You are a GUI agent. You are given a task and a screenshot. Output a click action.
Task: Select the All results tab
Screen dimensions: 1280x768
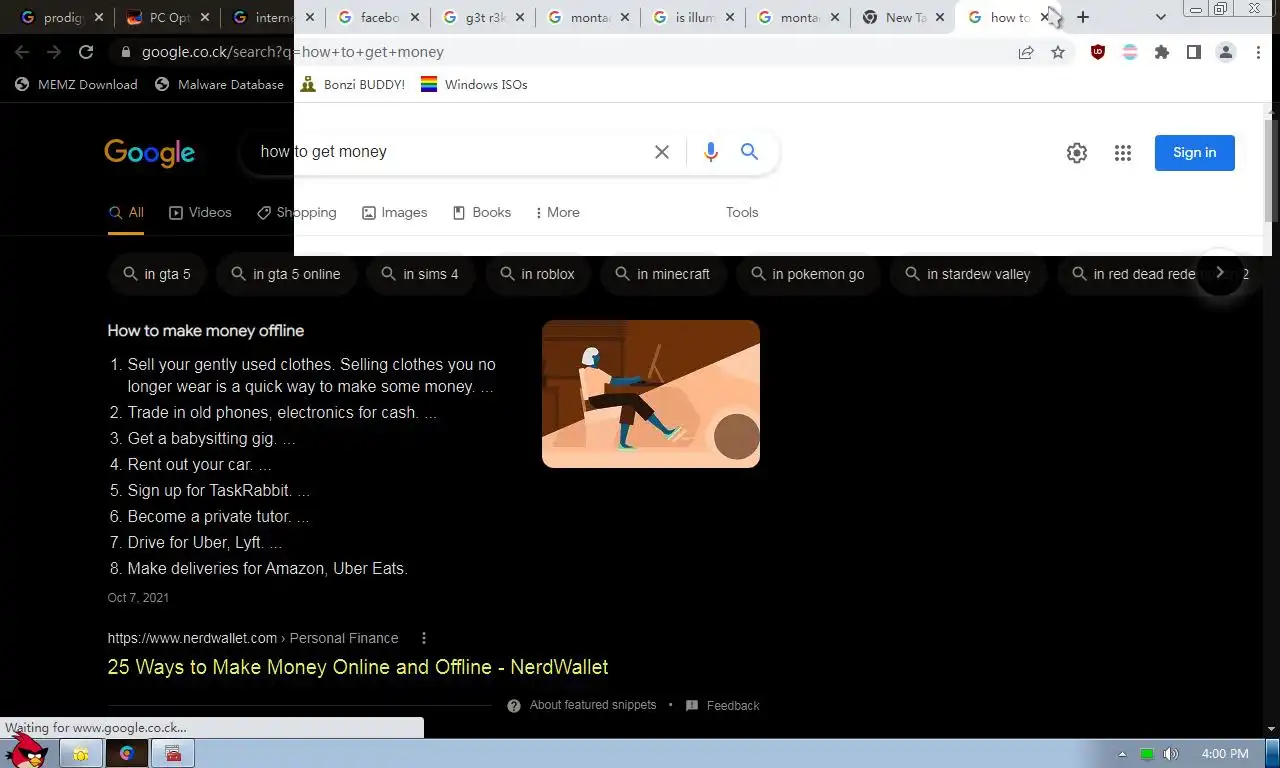126,212
